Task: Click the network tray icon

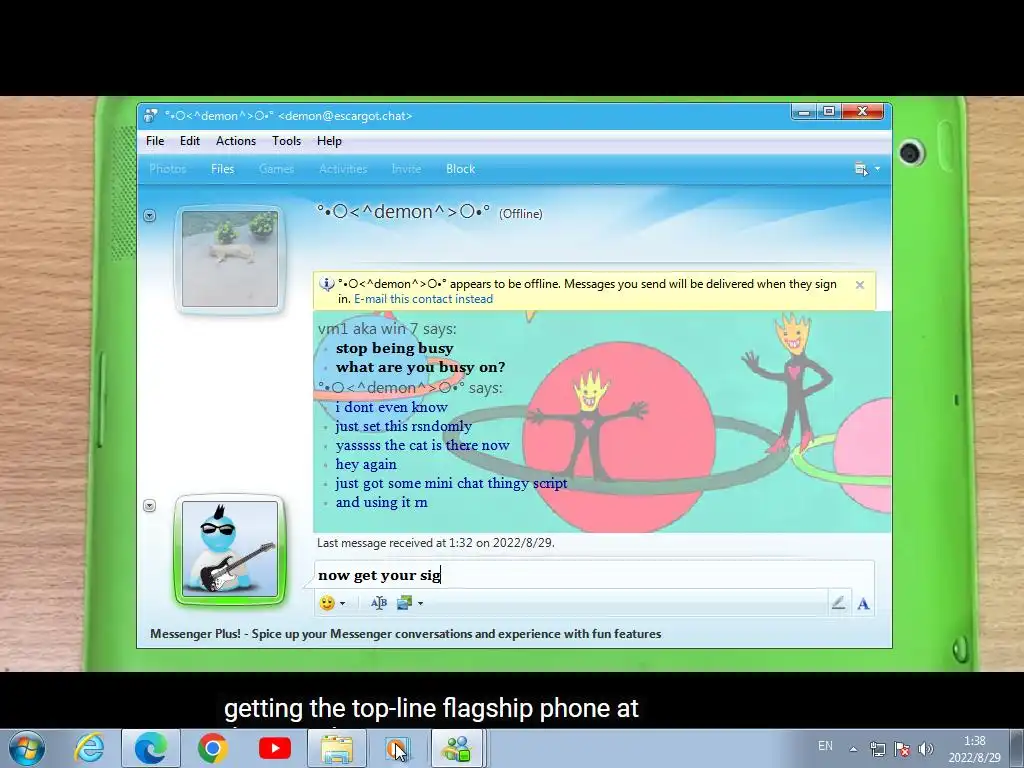Action: 877,749
